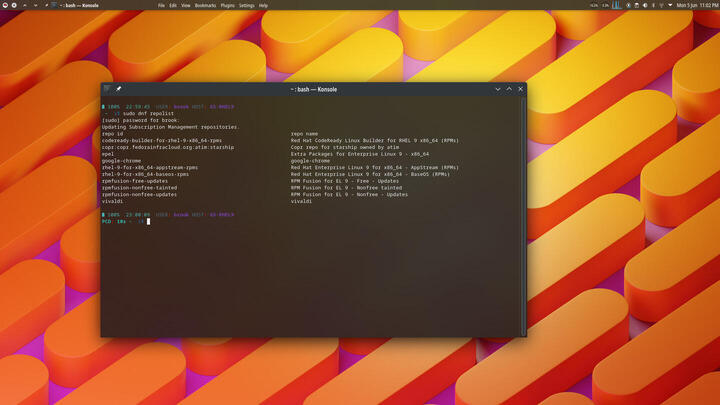Click 'Extra Packages for Enterprise Linux 9' name

[360, 154]
